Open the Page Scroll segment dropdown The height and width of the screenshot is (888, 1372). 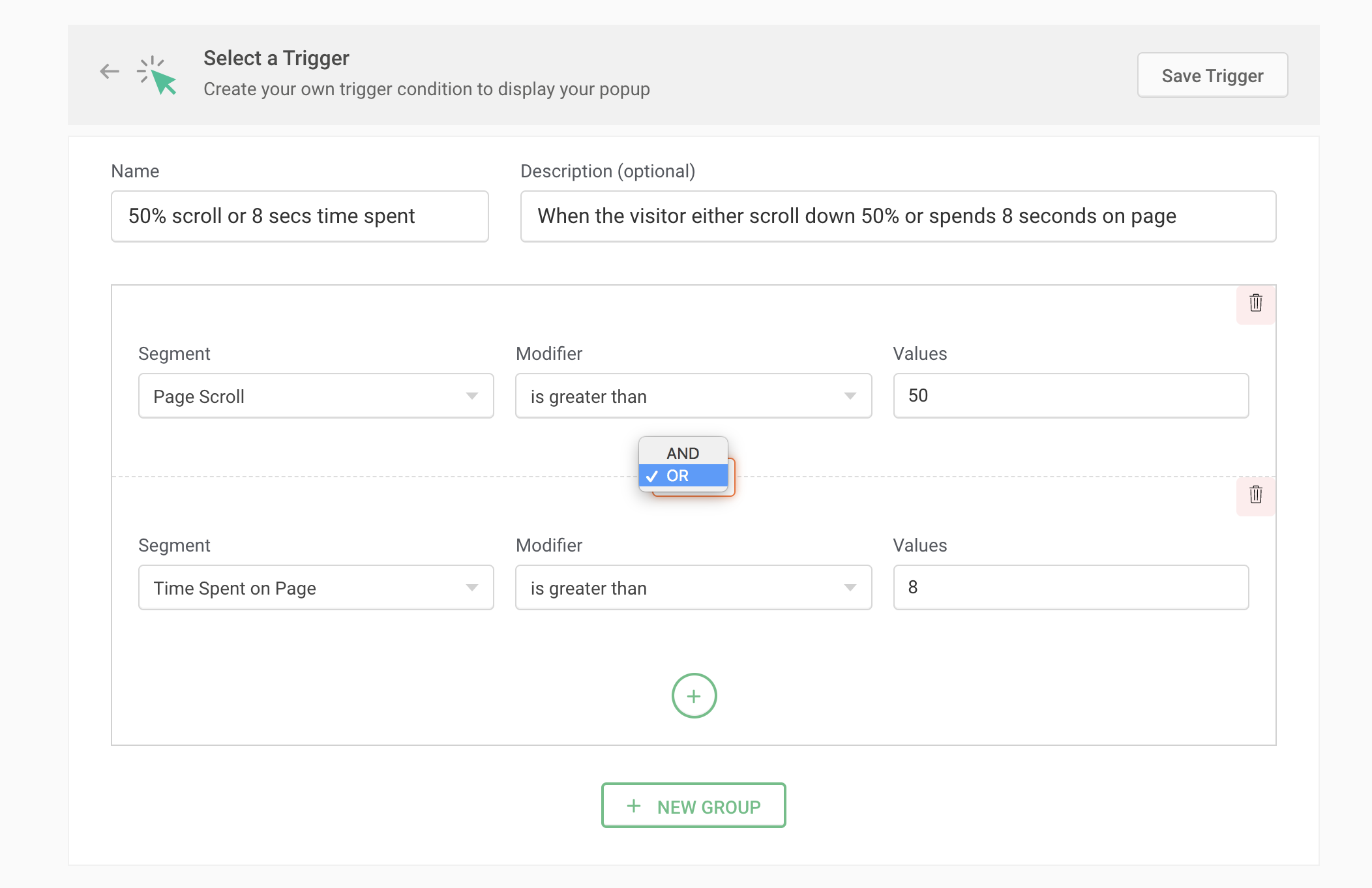click(306, 396)
